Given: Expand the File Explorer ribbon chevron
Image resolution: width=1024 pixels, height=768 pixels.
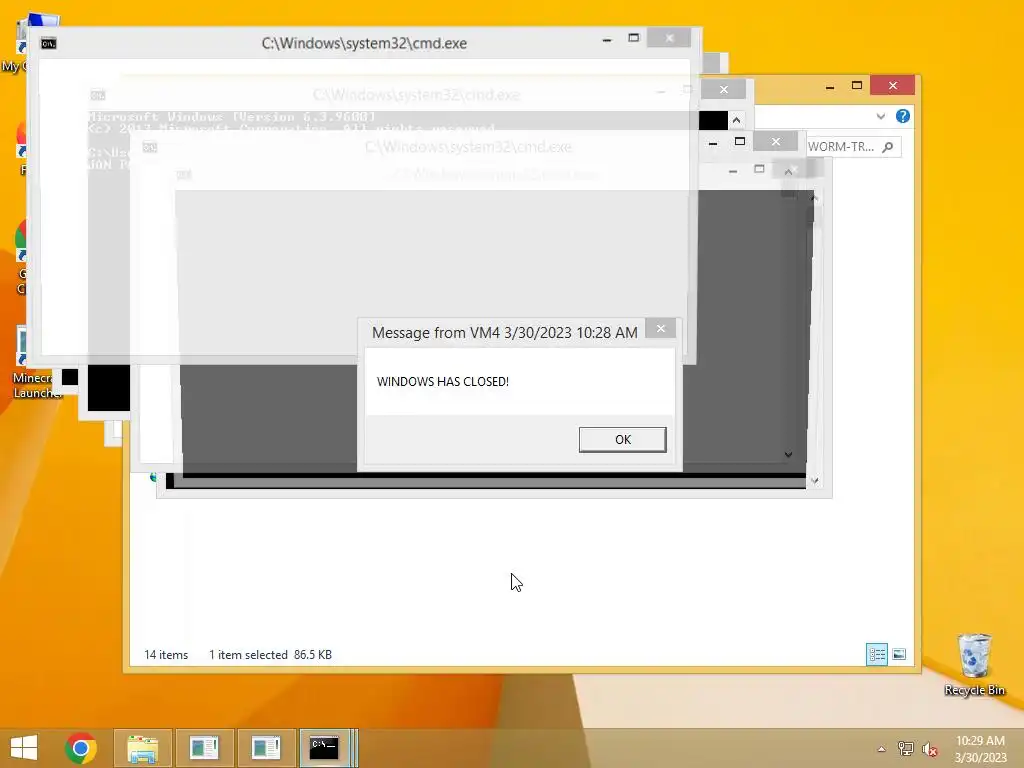Looking at the screenshot, I should (880, 116).
